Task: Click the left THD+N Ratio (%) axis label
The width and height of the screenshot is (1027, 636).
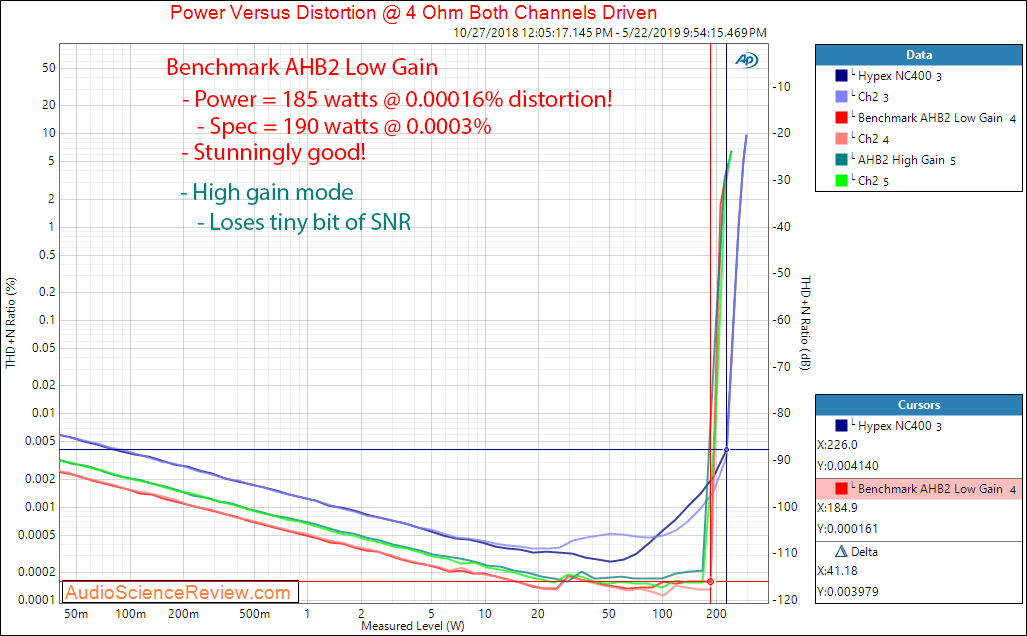Action: (x=10, y=323)
